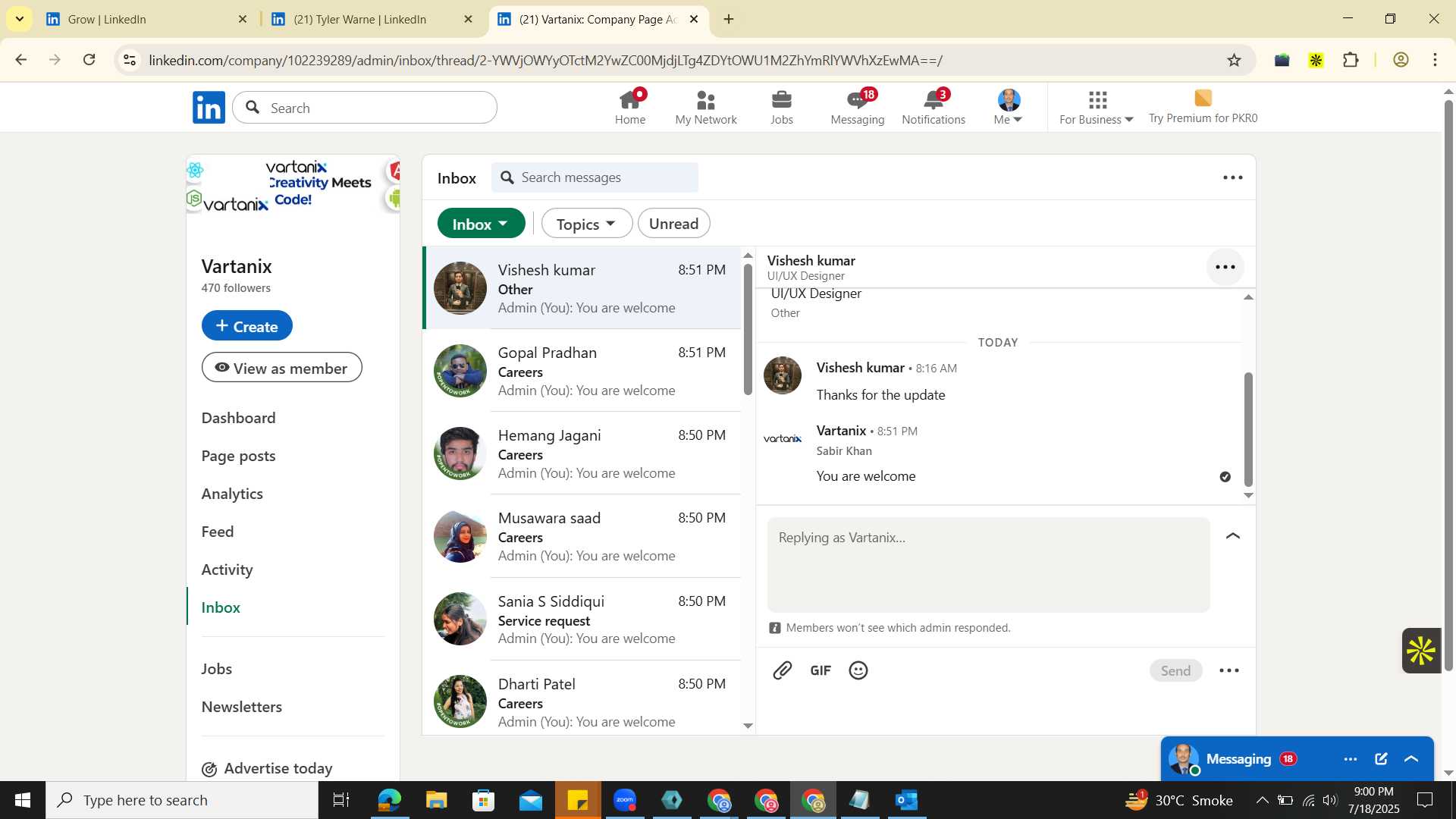This screenshot has height=819, width=1456.
Task: Bookmark this page with star icon
Action: (1235, 60)
